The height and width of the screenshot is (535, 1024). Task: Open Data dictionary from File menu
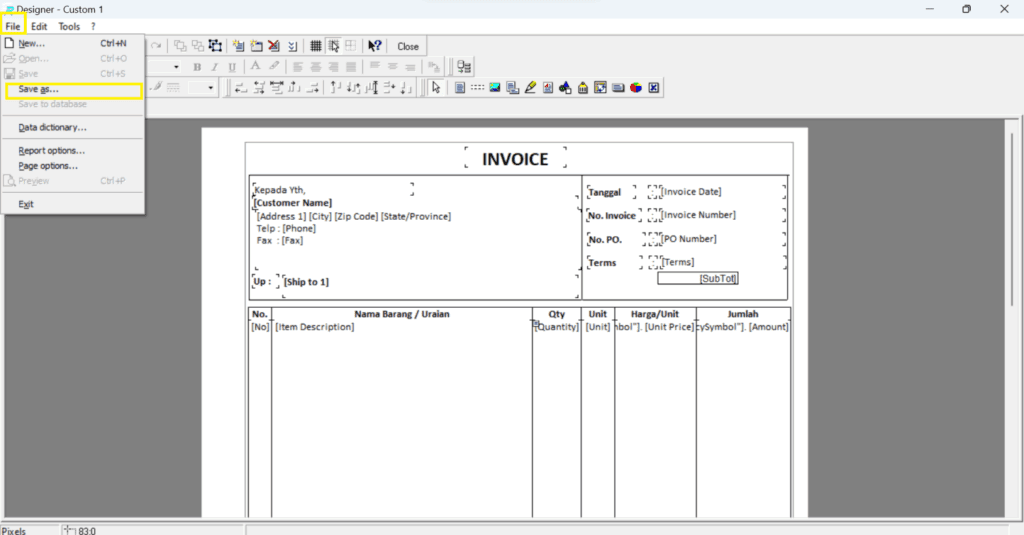pos(52,127)
